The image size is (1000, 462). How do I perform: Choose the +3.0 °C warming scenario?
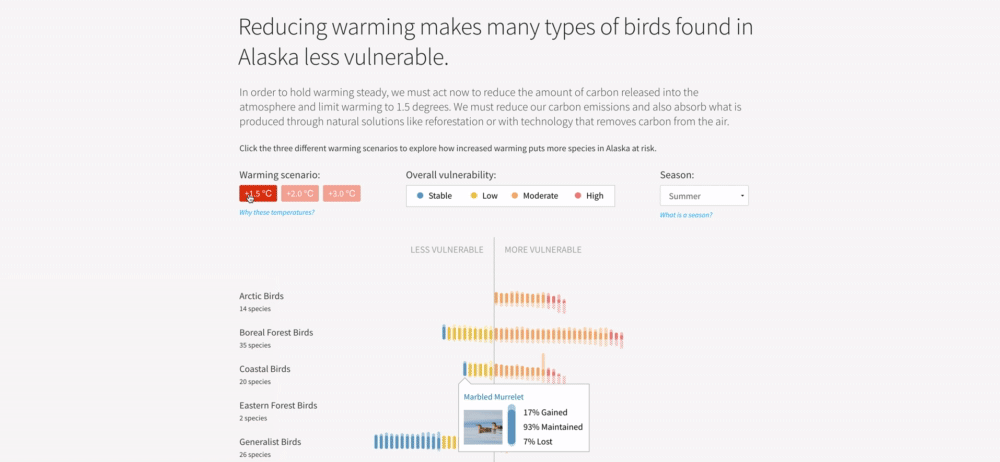[341, 194]
